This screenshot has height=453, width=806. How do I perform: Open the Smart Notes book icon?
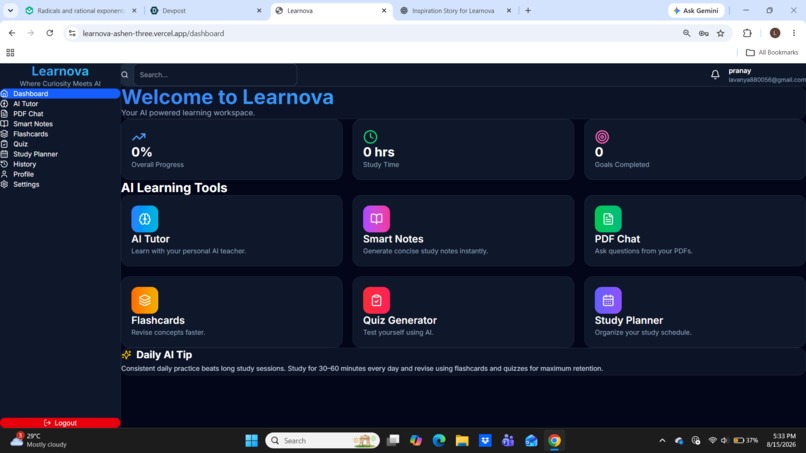[376, 219]
